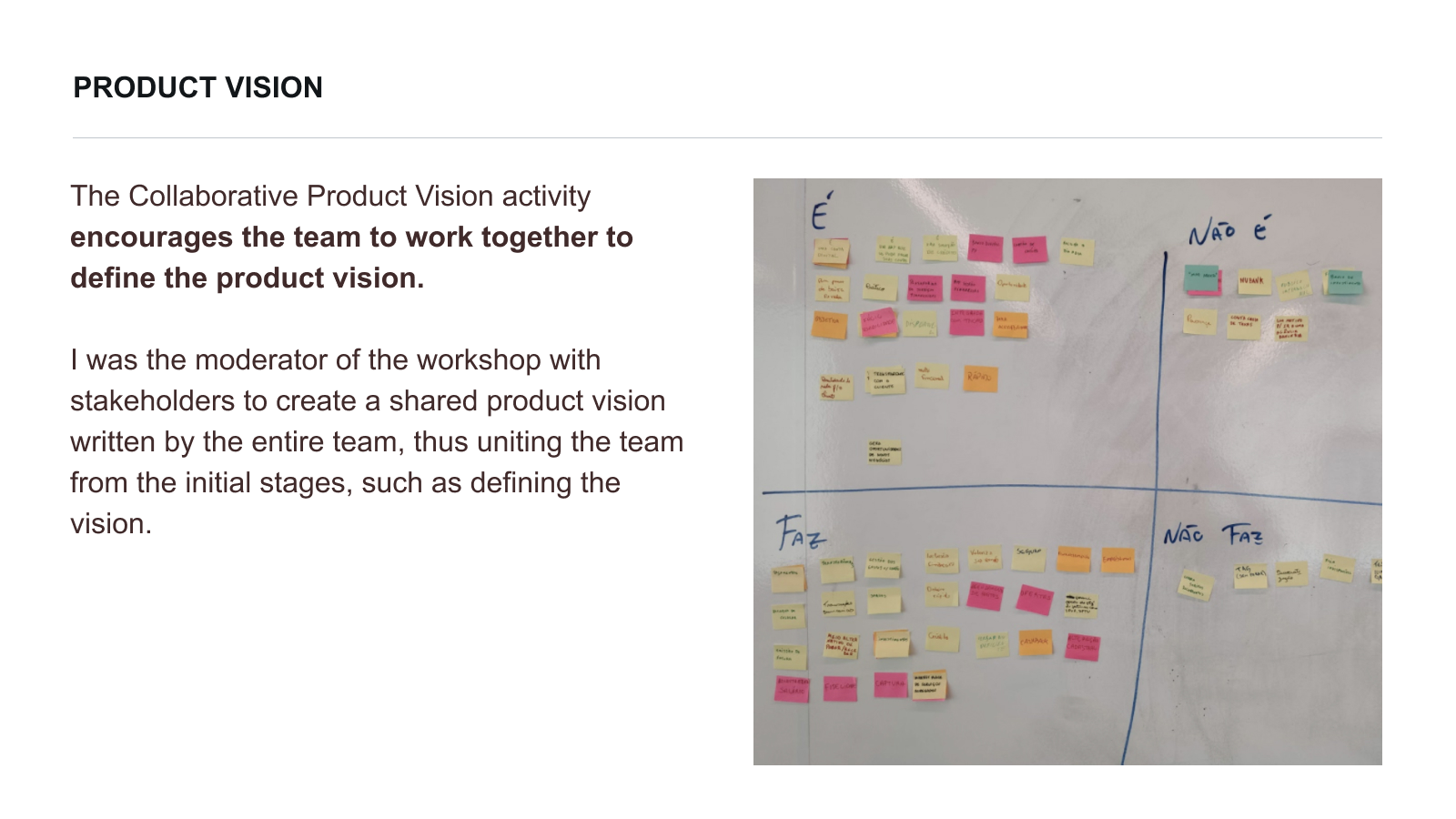This screenshot has width=1456, height=819.
Task: Select the orange 'OBJETIVA' sticky note
Action: click(x=828, y=323)
